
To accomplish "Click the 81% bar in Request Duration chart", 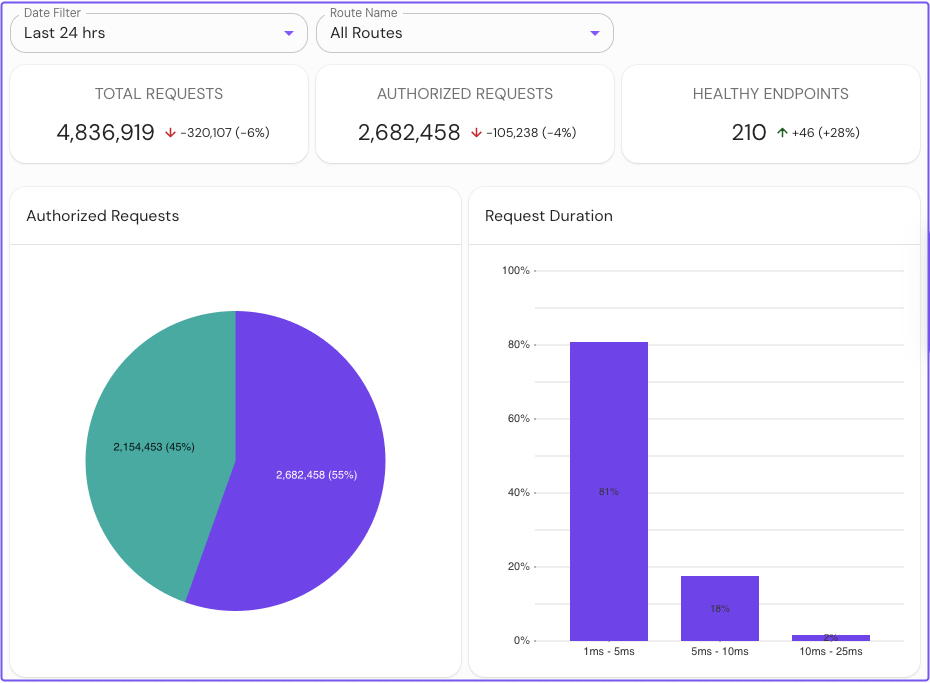I will [x=608, y=490].
